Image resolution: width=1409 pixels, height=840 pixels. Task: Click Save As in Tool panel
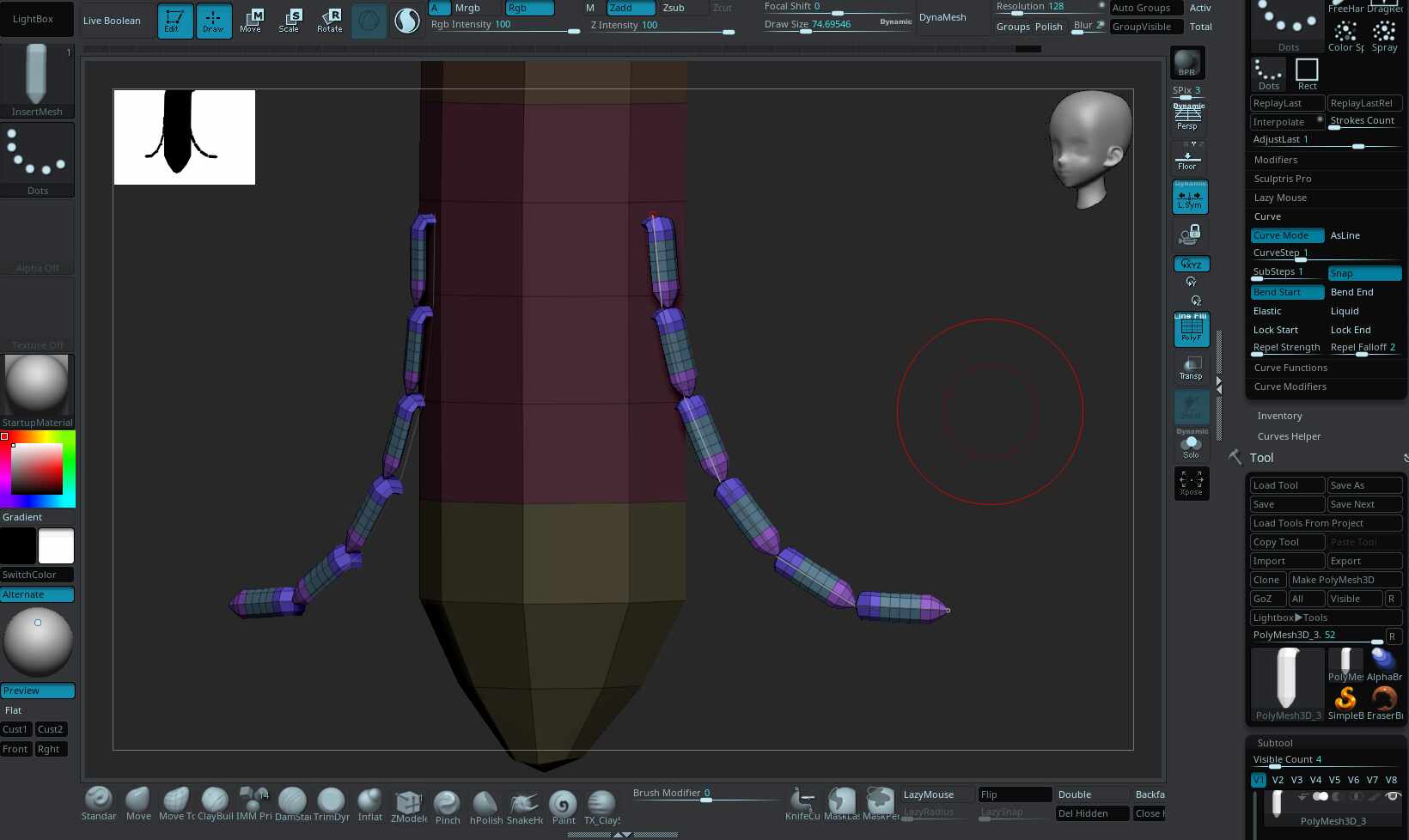(1364, 485)
